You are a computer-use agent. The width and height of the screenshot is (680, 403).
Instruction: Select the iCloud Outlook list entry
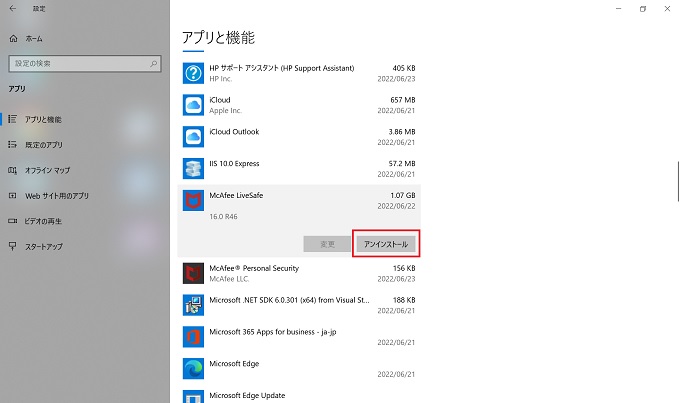pos(299,137)
